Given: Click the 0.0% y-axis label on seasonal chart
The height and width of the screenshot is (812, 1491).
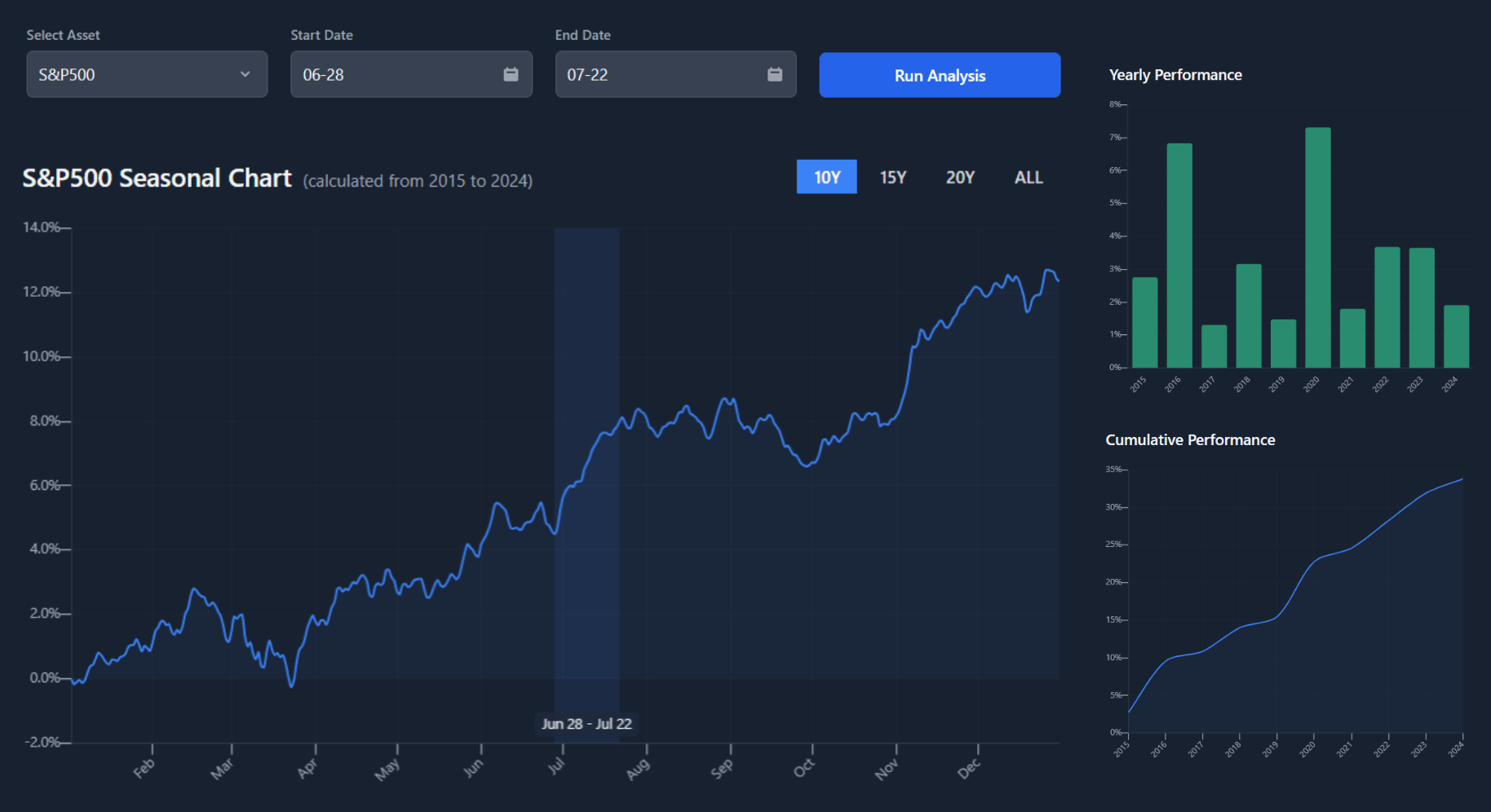Looking at the screenshot, I should tap(45, 677).
